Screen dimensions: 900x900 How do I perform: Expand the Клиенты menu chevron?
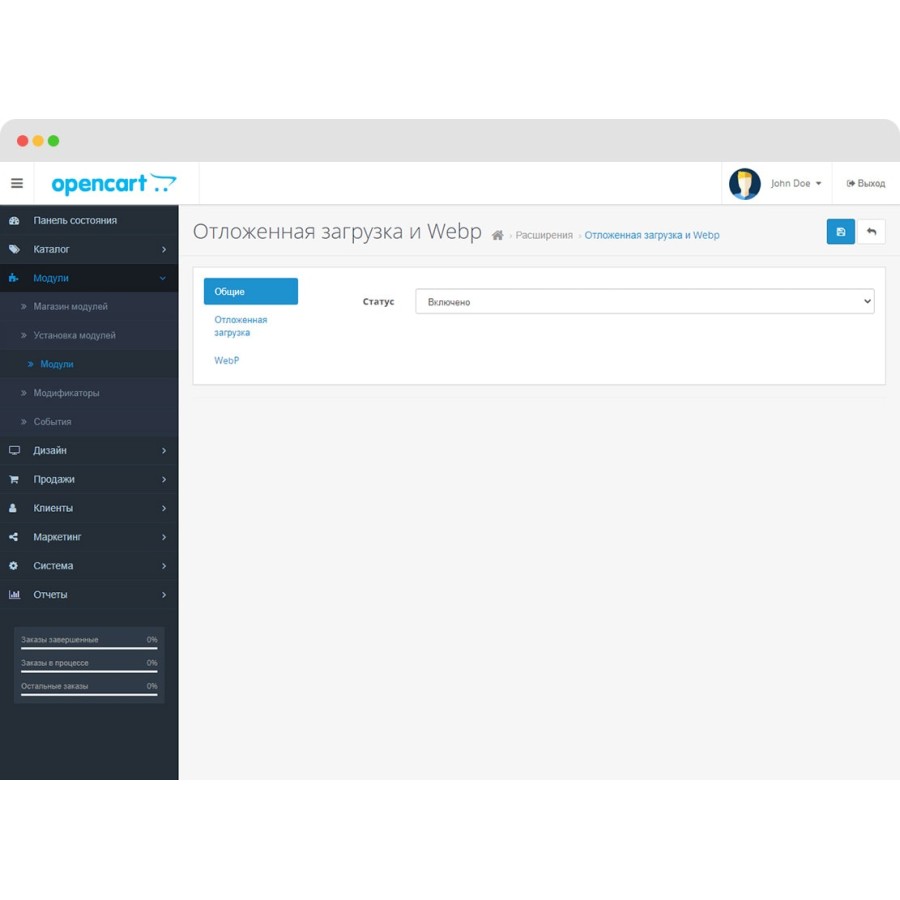[x=164, y=508]
